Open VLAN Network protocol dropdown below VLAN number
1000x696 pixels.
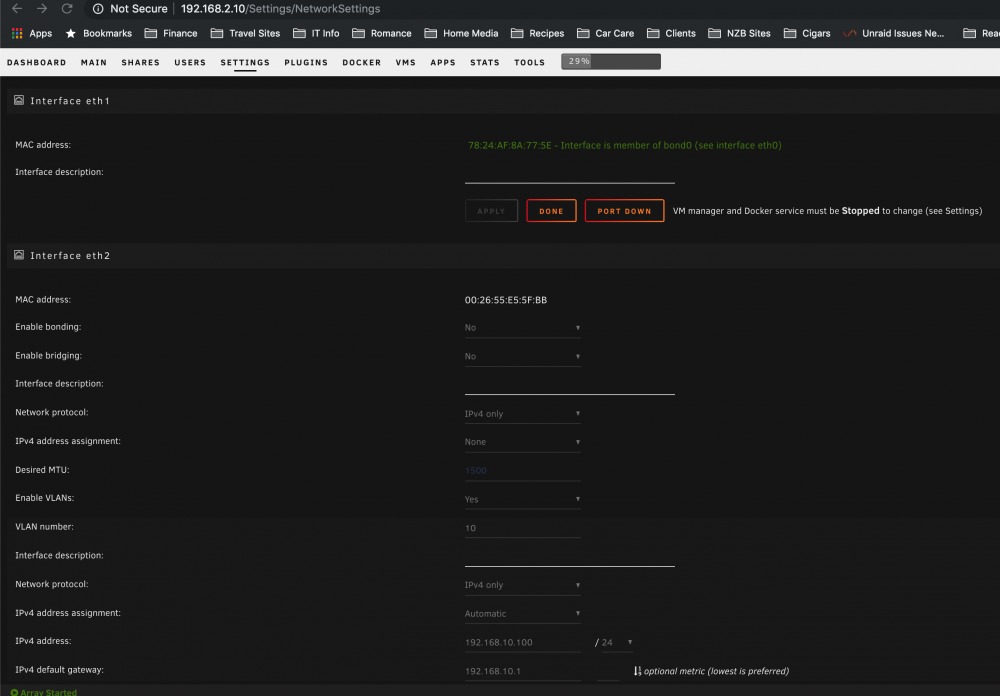[522, 584]
